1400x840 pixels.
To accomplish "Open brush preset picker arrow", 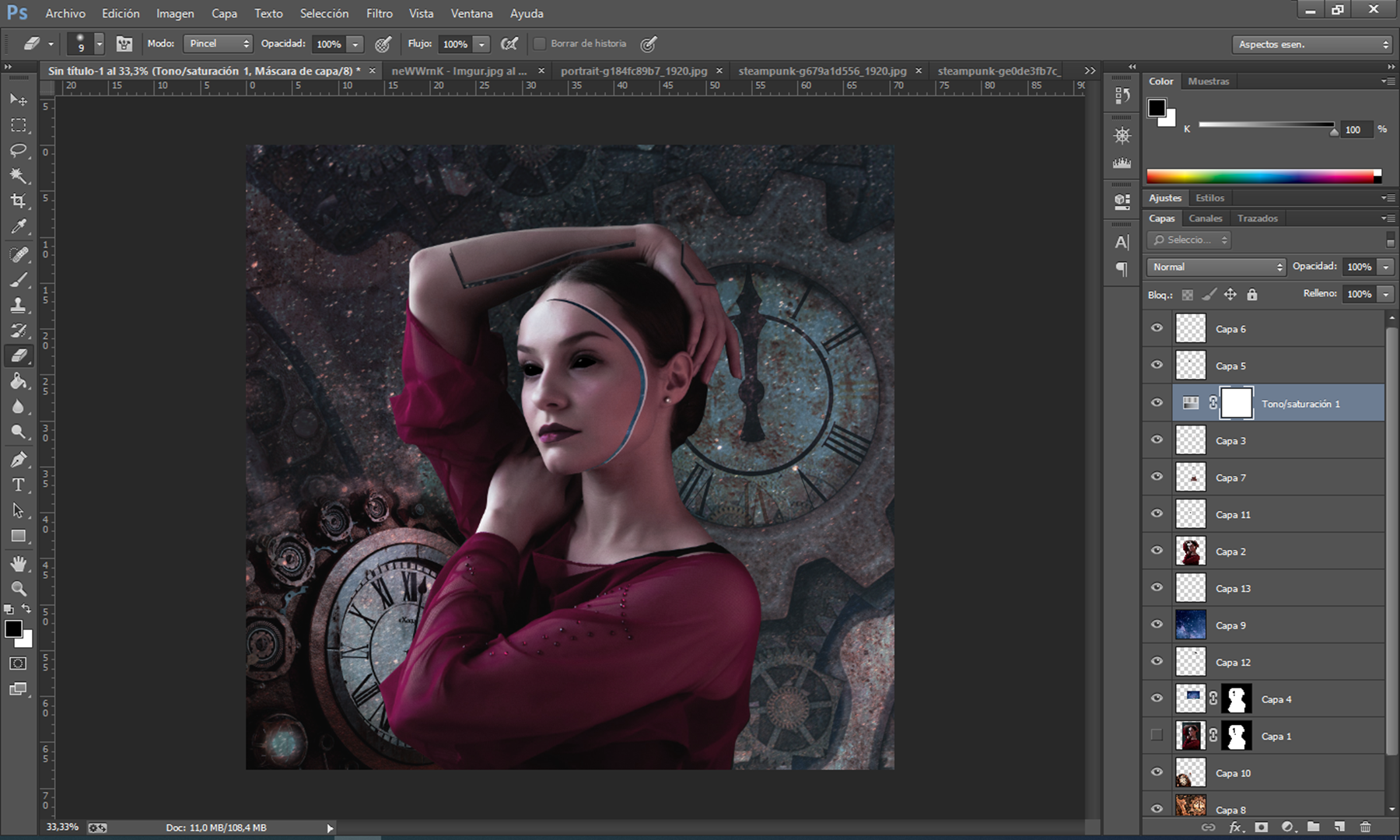I will (99, 44).
